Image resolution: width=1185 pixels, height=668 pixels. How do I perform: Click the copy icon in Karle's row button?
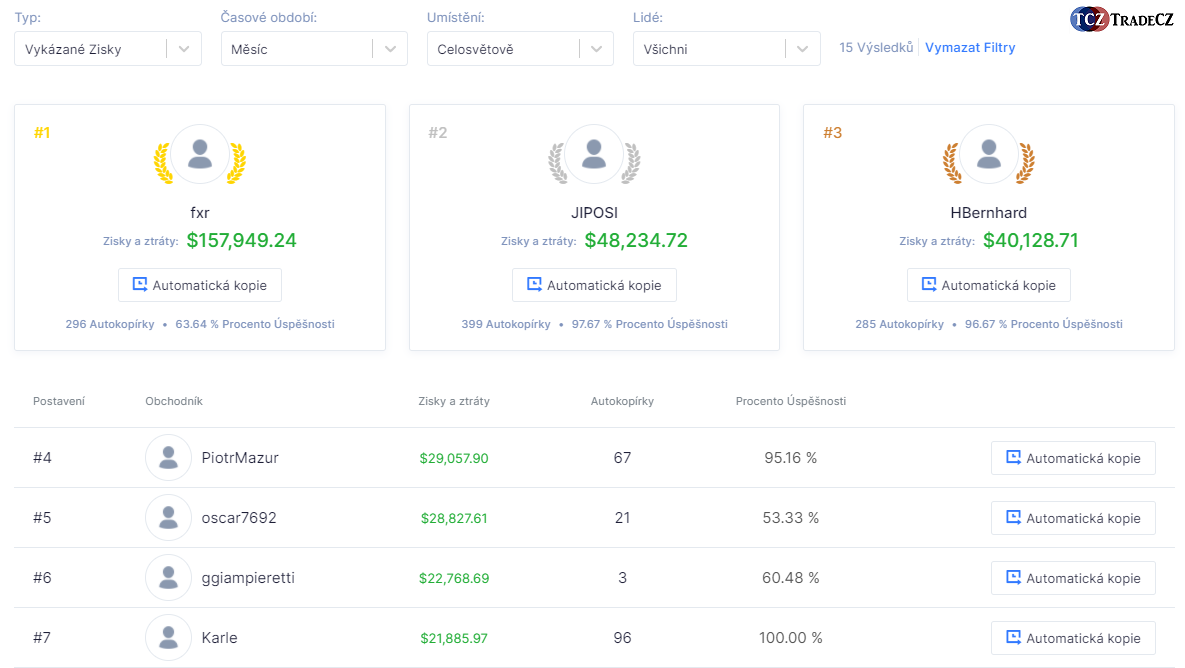(x=1012, y=637)
